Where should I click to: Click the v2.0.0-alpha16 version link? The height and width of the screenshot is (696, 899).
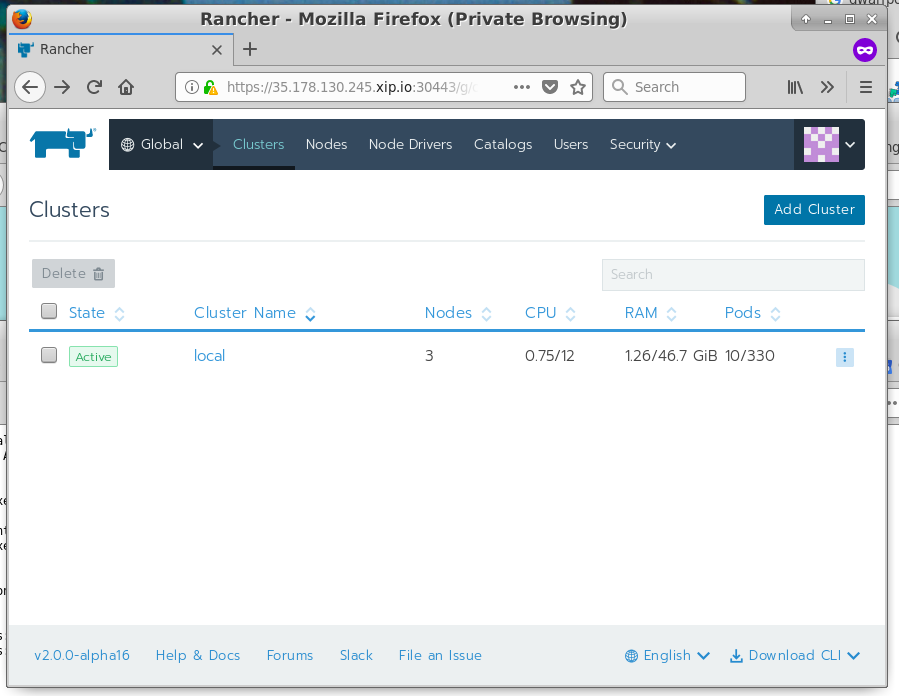pos(82,655)
